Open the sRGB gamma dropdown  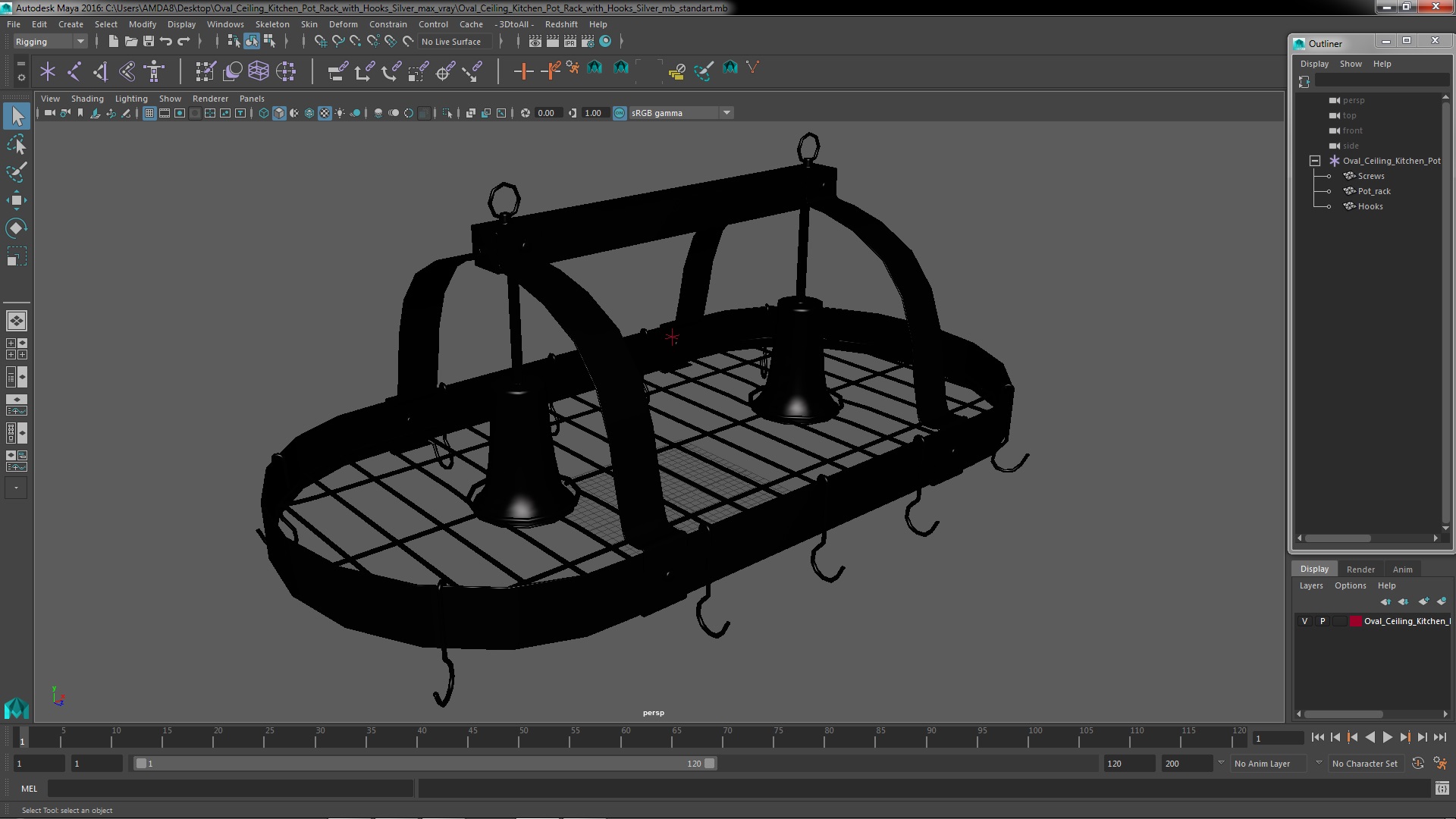tap(726, 113)
